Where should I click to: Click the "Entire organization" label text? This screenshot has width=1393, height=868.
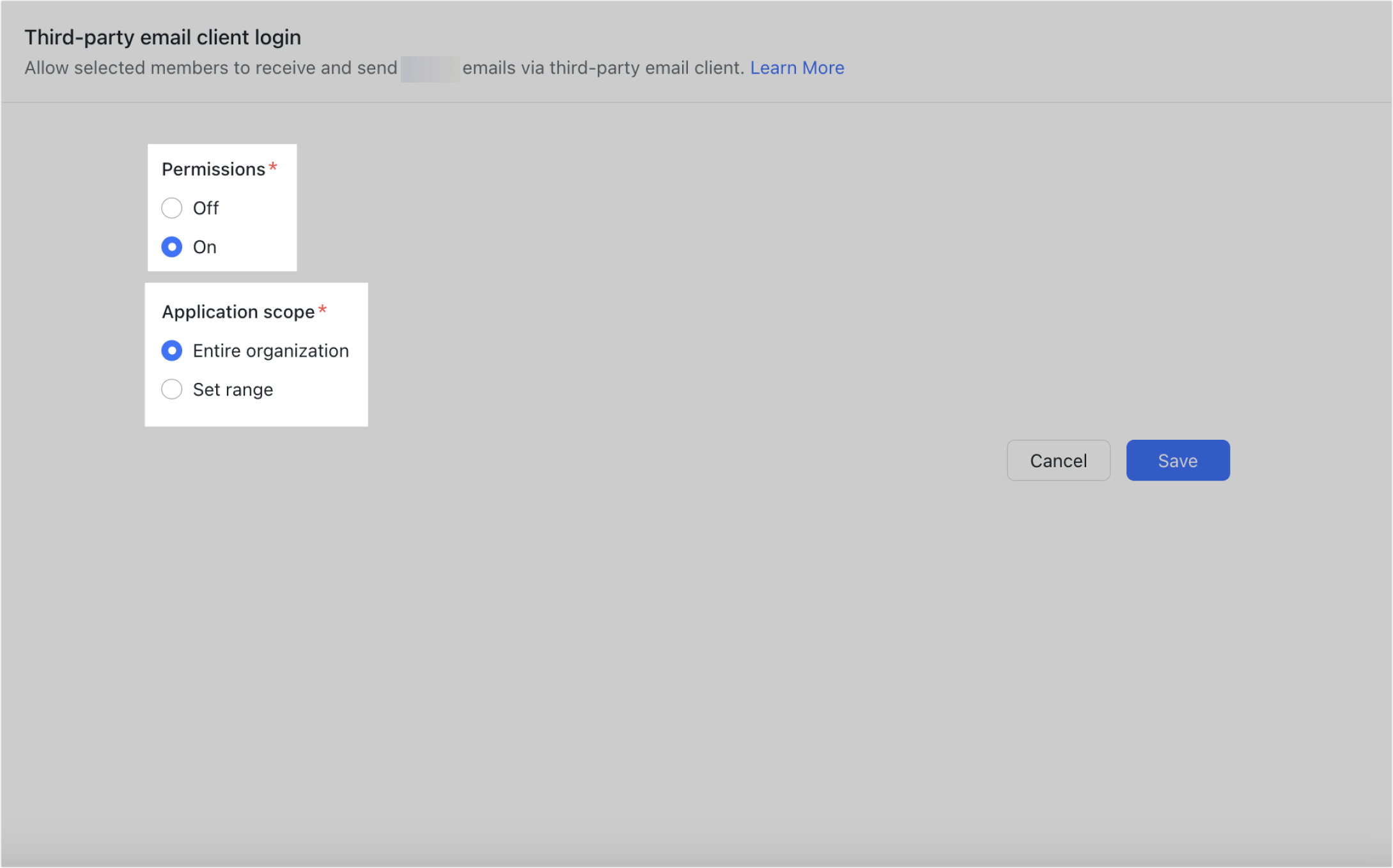(x=270, y=350)
